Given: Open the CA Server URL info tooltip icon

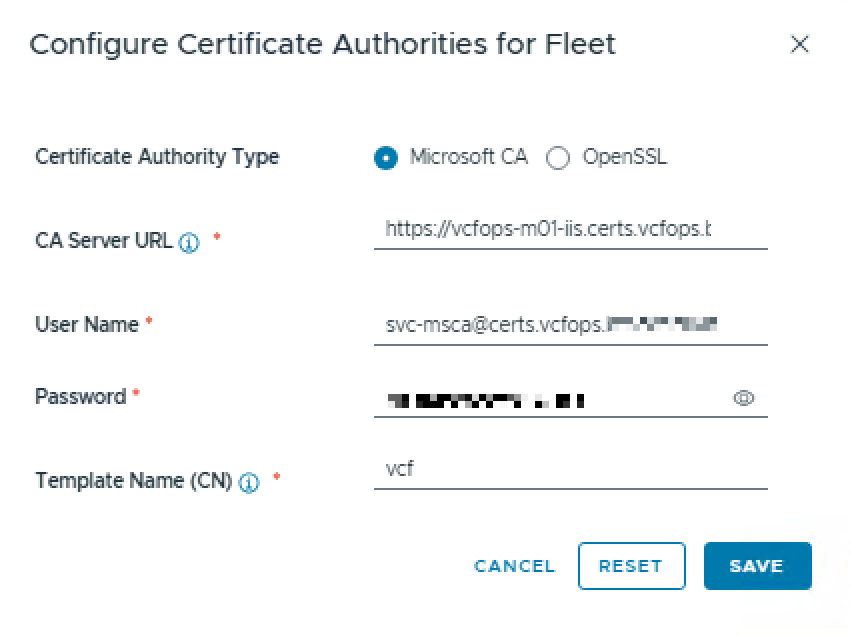Looking at the screenshot, I should tap(189, 242).
